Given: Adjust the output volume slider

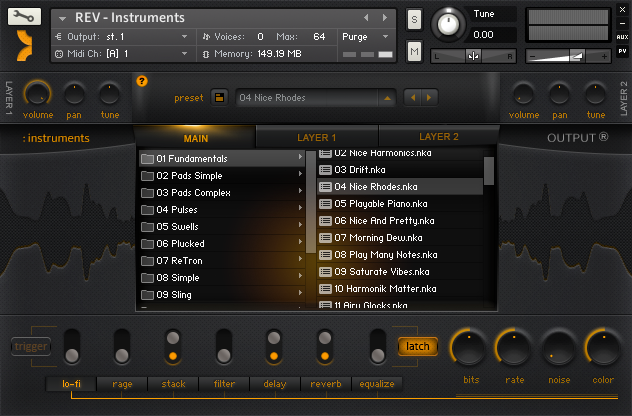Looking at the screenshot, I should [x=568, y=56].
